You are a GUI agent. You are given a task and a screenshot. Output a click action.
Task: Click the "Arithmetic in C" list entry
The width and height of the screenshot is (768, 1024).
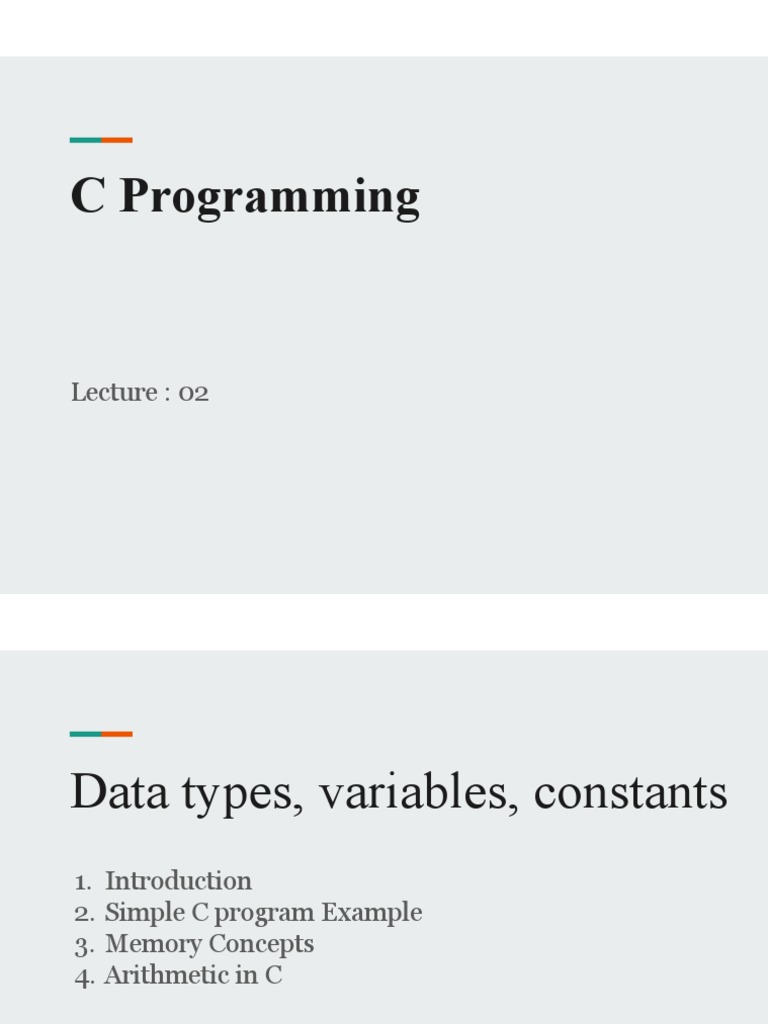(x=193, y=976)
